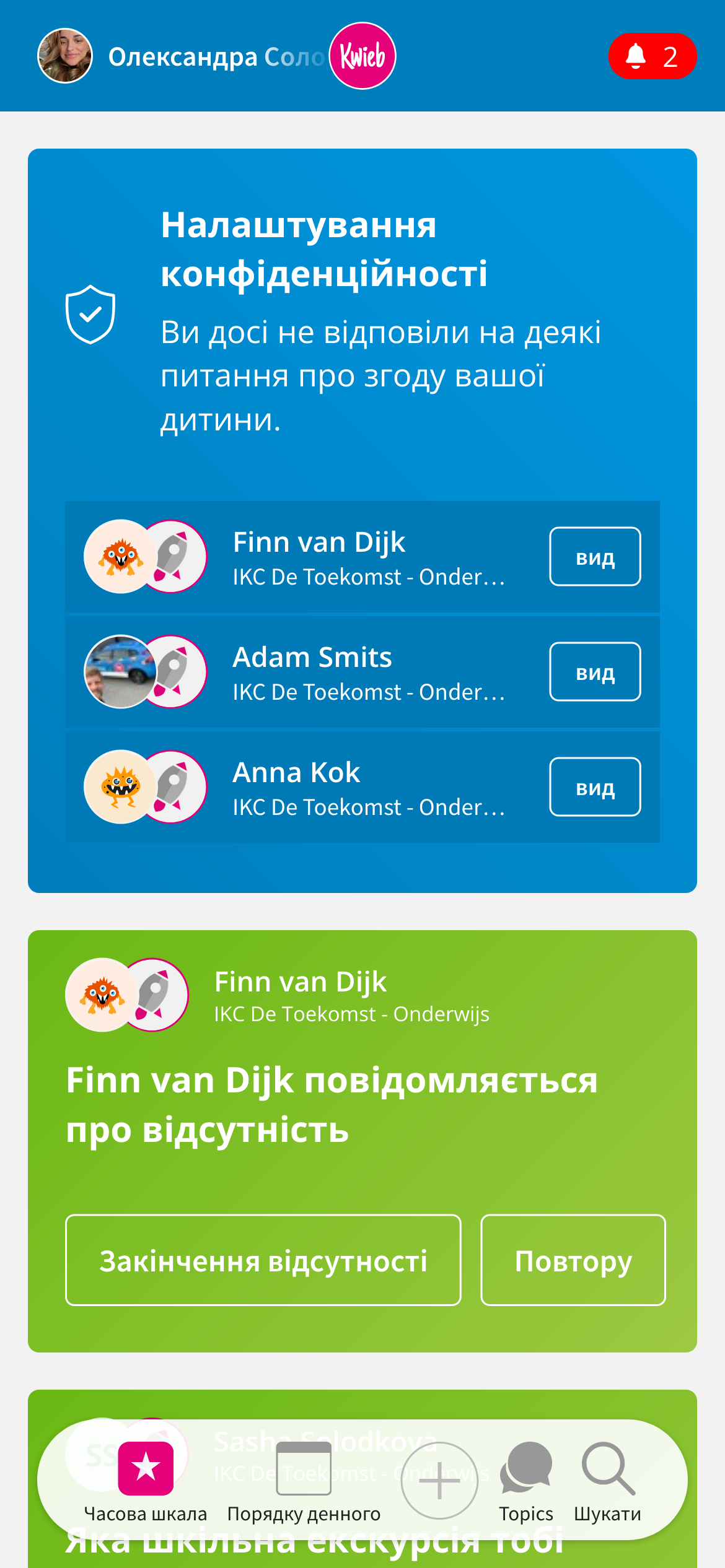This screenshot has height=1568, width=725.
Task: Tap the Kwieb logo
Action: point(362,56)
